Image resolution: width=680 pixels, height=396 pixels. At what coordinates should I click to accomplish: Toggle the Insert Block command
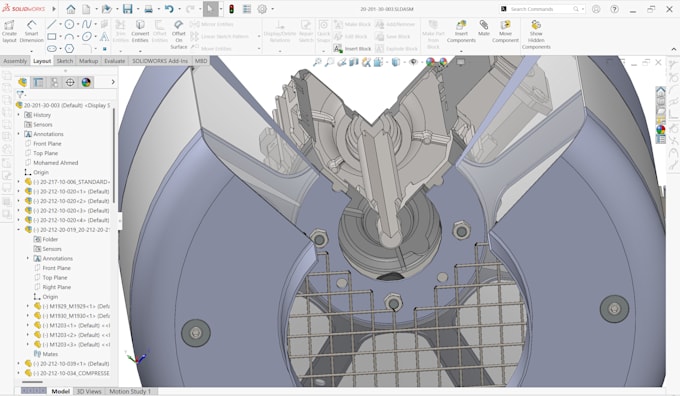pos(353,49)
